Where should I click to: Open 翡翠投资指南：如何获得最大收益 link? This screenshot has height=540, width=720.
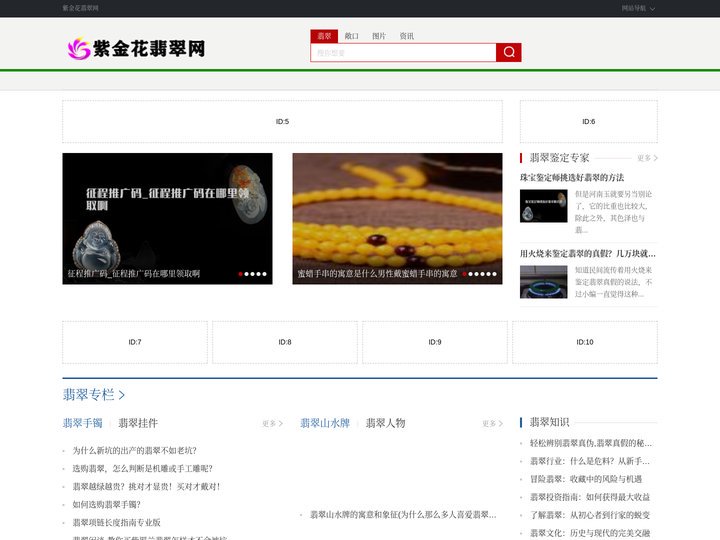pyautogui.click(x=590, y=497)
